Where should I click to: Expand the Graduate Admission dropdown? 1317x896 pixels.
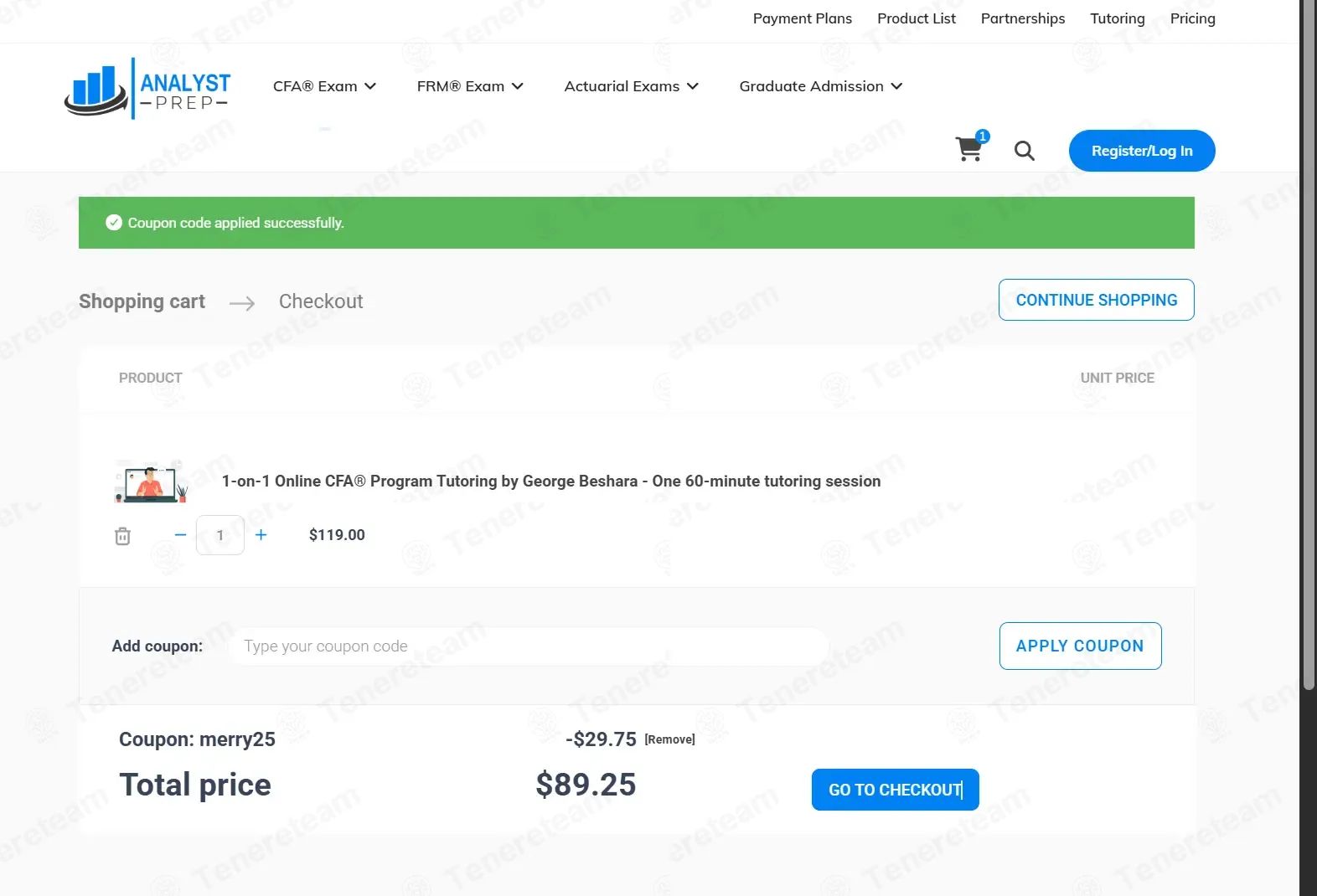[820, 86]
